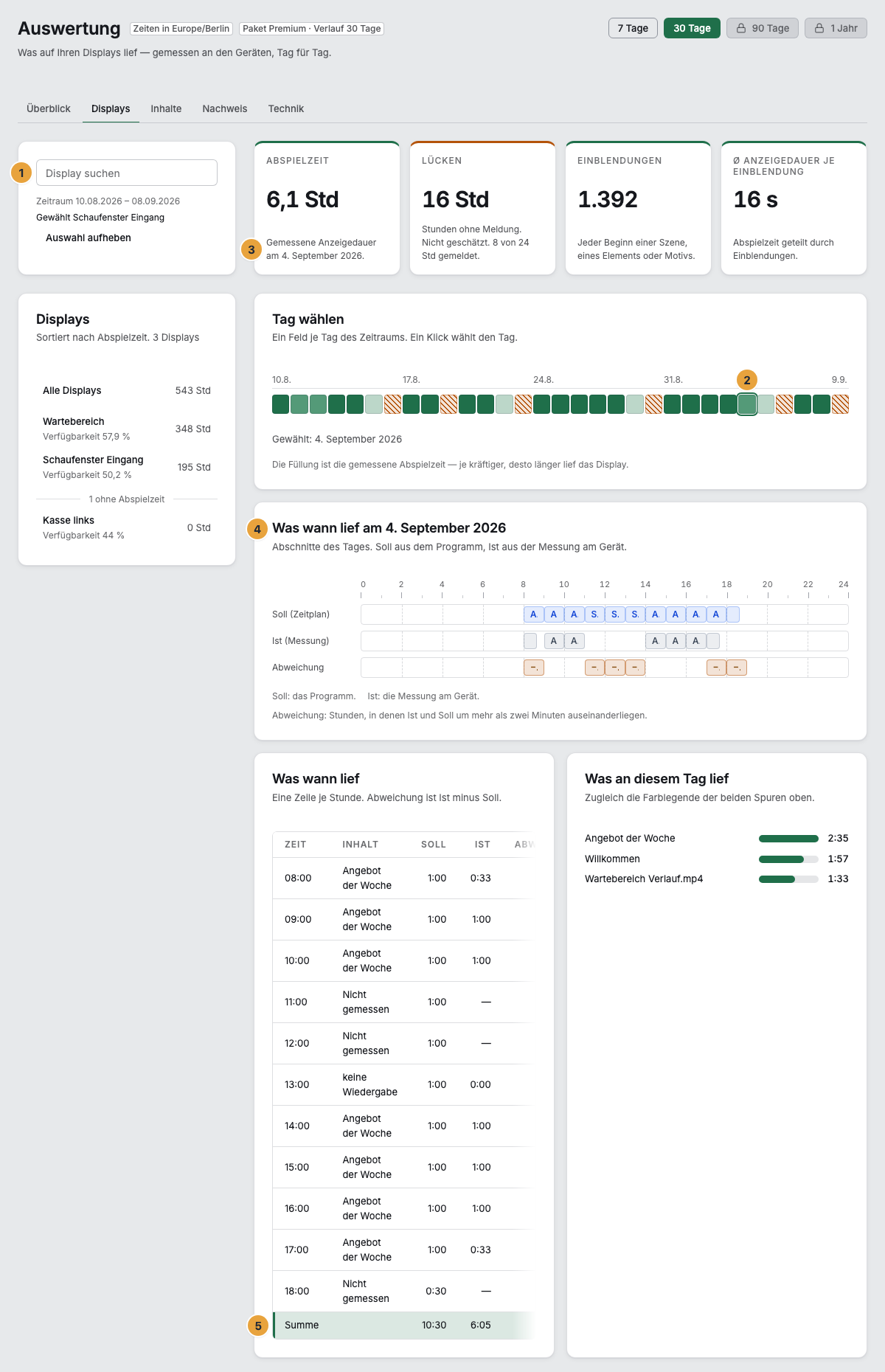Click the lock icon on 90 Tage

coord(741,28)
